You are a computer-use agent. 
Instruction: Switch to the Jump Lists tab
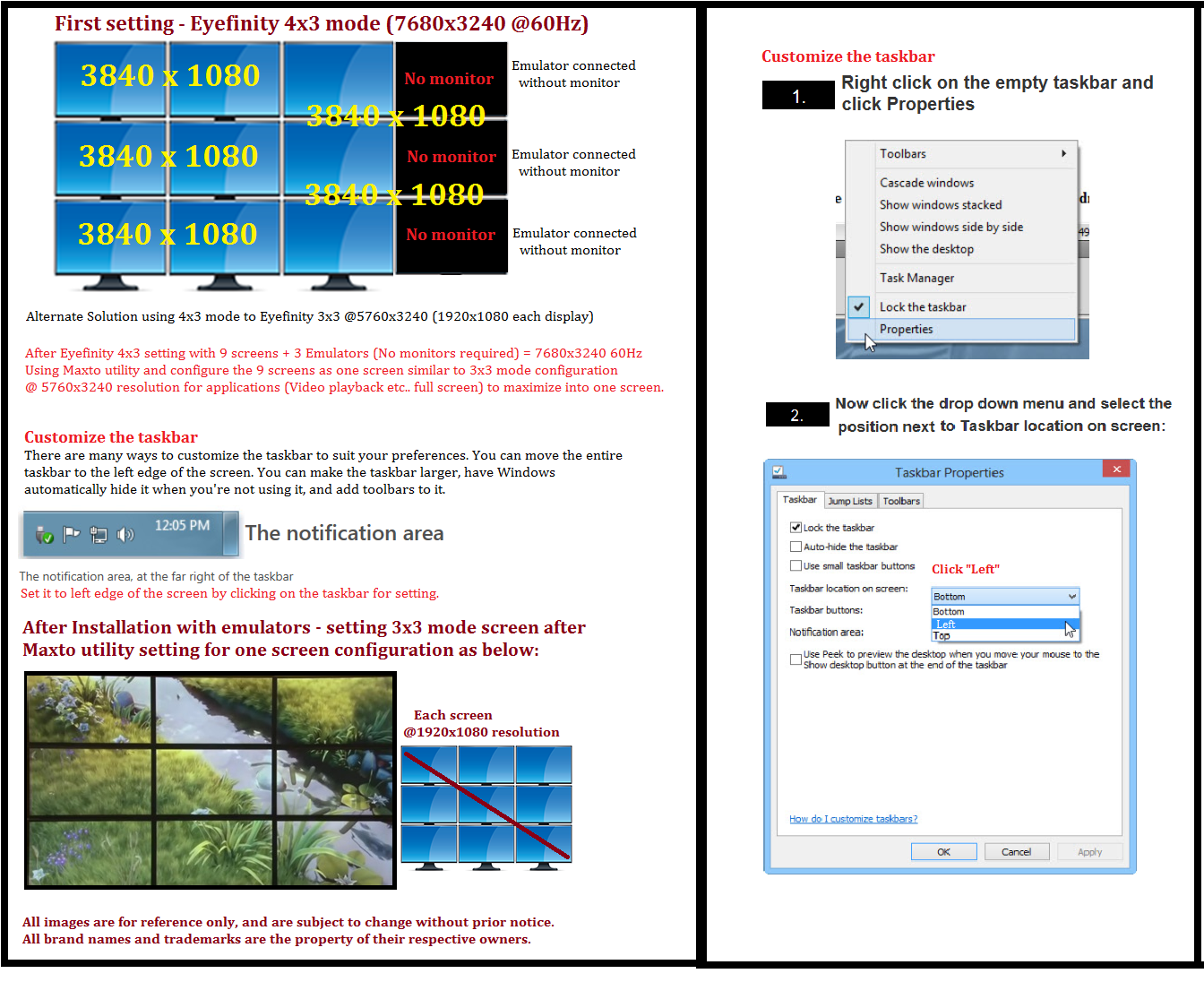850,501
